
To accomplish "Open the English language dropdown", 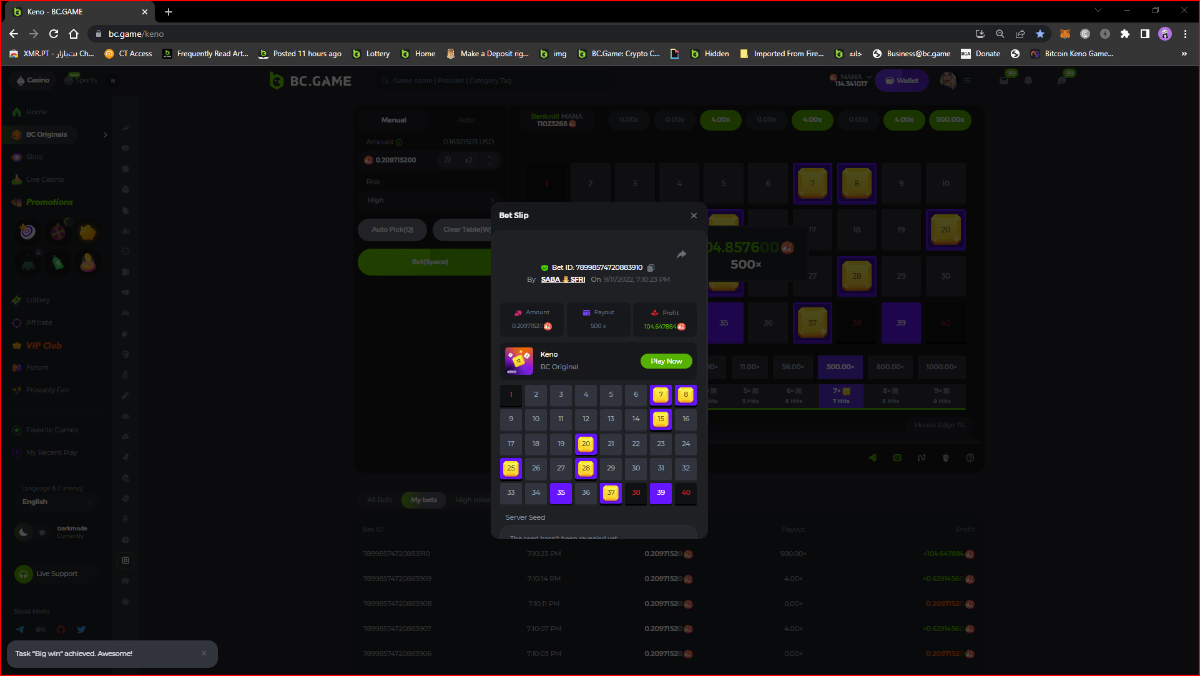I will pyautogui.click(x=57, y=501).
